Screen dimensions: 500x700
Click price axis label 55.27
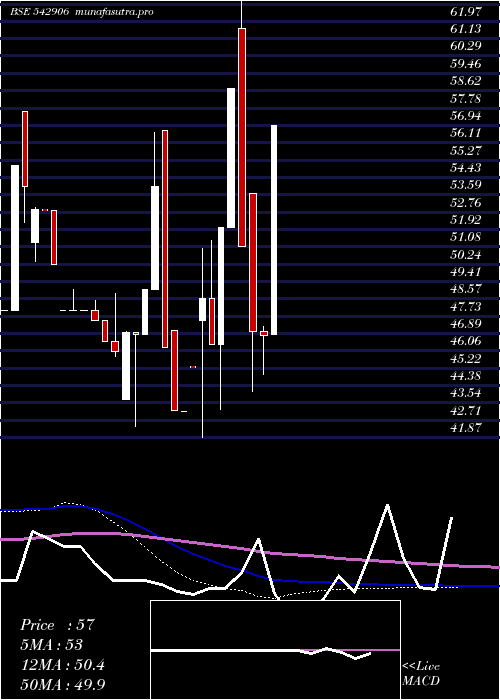tap(466, 150)
